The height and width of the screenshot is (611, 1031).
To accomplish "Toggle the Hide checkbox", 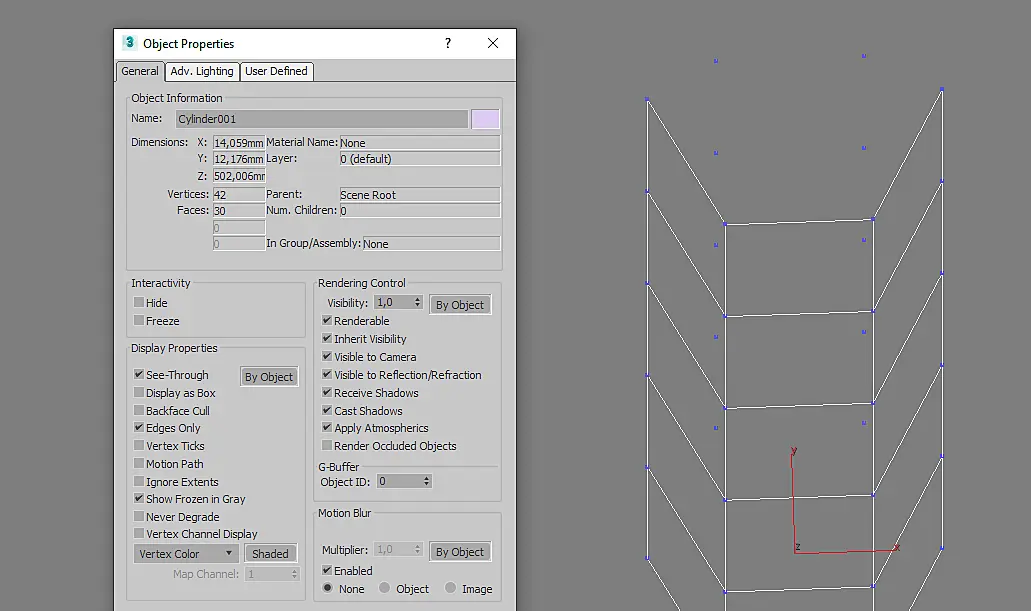I will pyautogui.click(x=139, y=303).
